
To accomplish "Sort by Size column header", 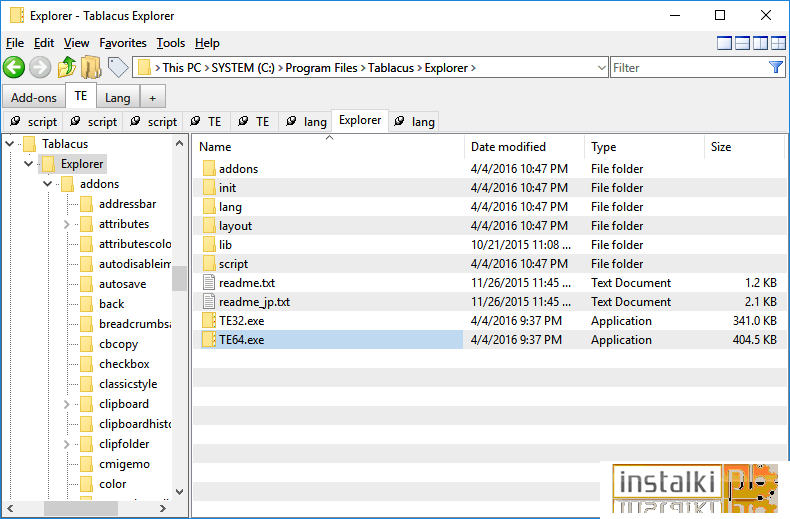I will coord(744,147).
